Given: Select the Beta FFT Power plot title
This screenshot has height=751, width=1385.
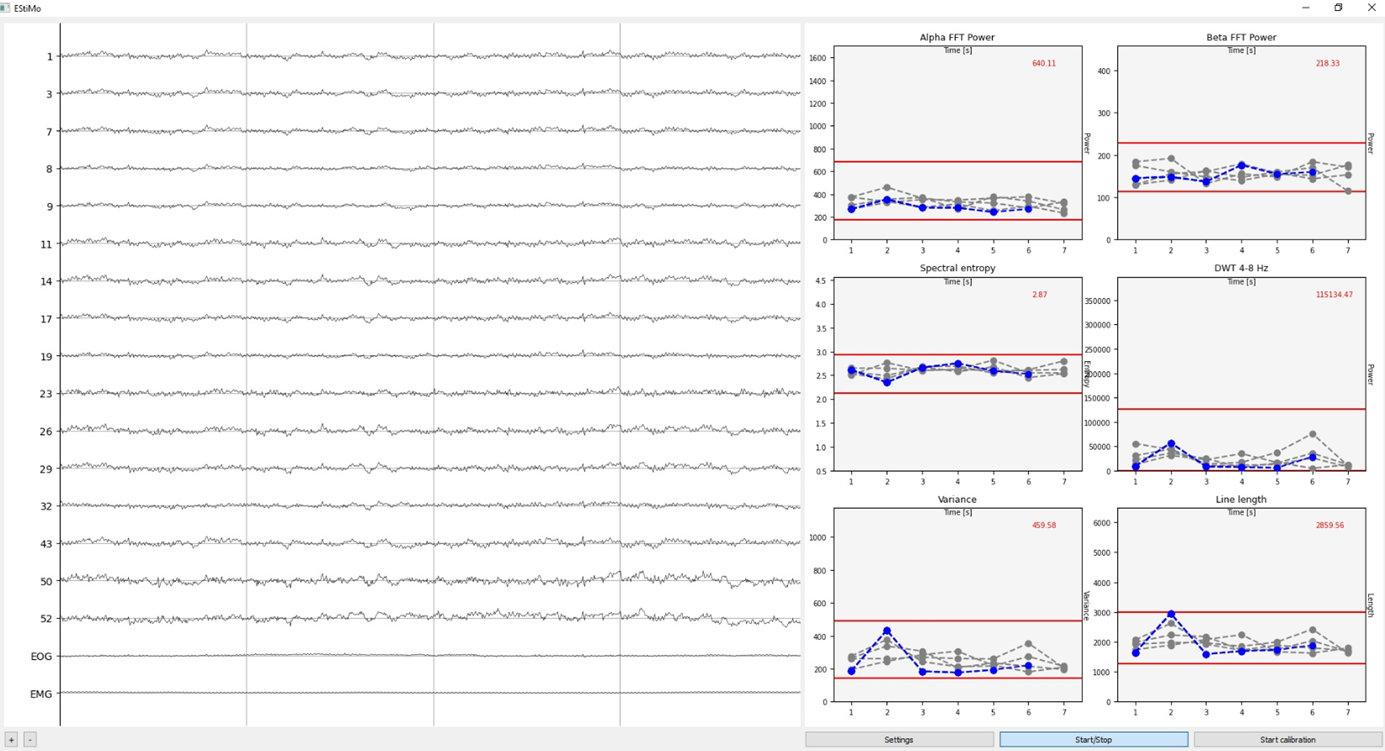Looking at the screenshot, I should pyautogui.click(x=1241, y=38).
